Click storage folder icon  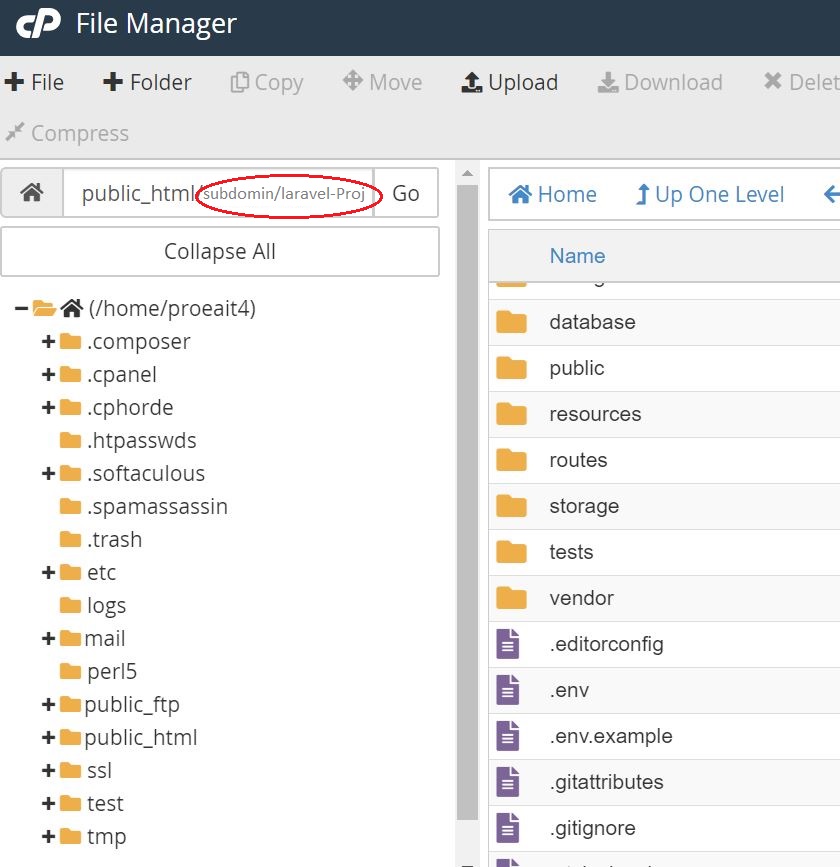511,506
